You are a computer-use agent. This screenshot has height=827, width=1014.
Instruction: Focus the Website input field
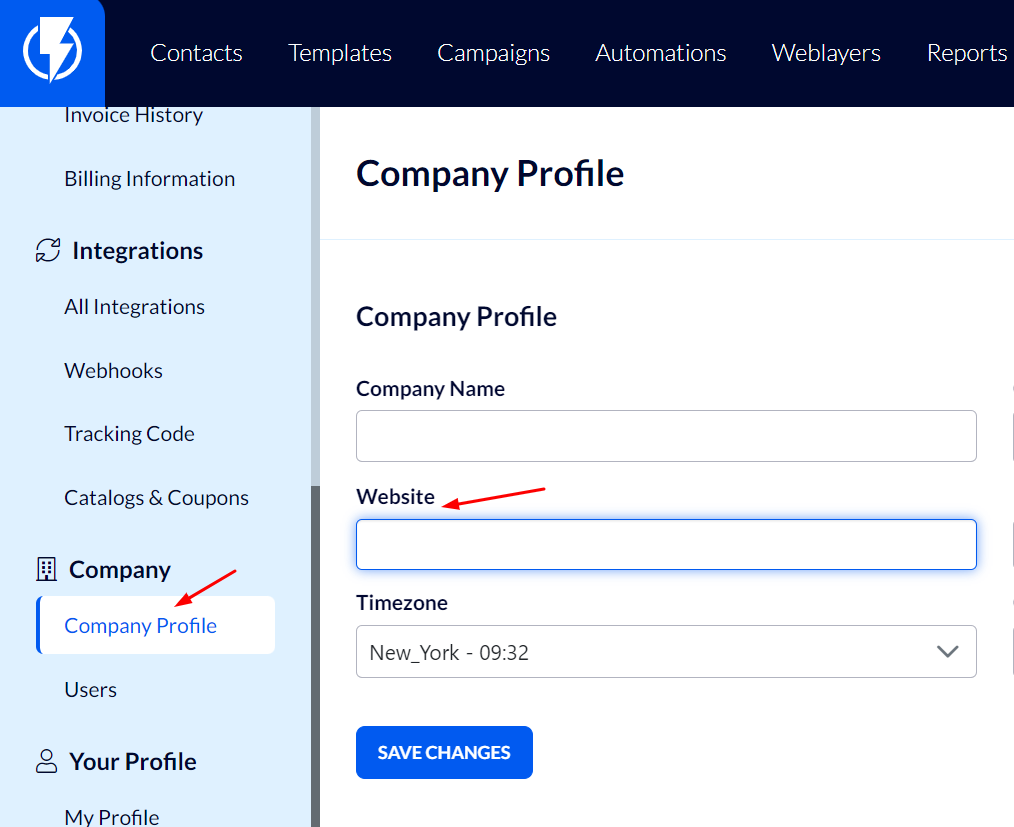[x=666, y=544]
